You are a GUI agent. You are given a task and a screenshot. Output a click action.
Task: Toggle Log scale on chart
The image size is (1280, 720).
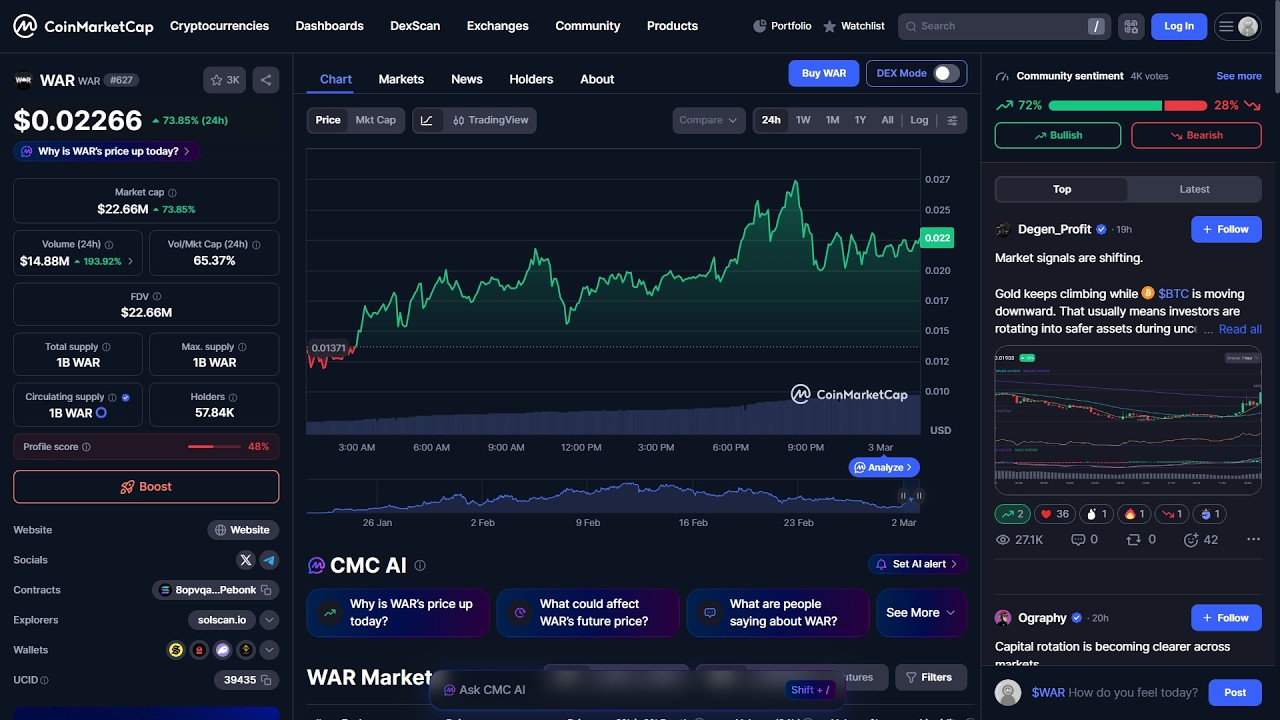pos(919,120)
